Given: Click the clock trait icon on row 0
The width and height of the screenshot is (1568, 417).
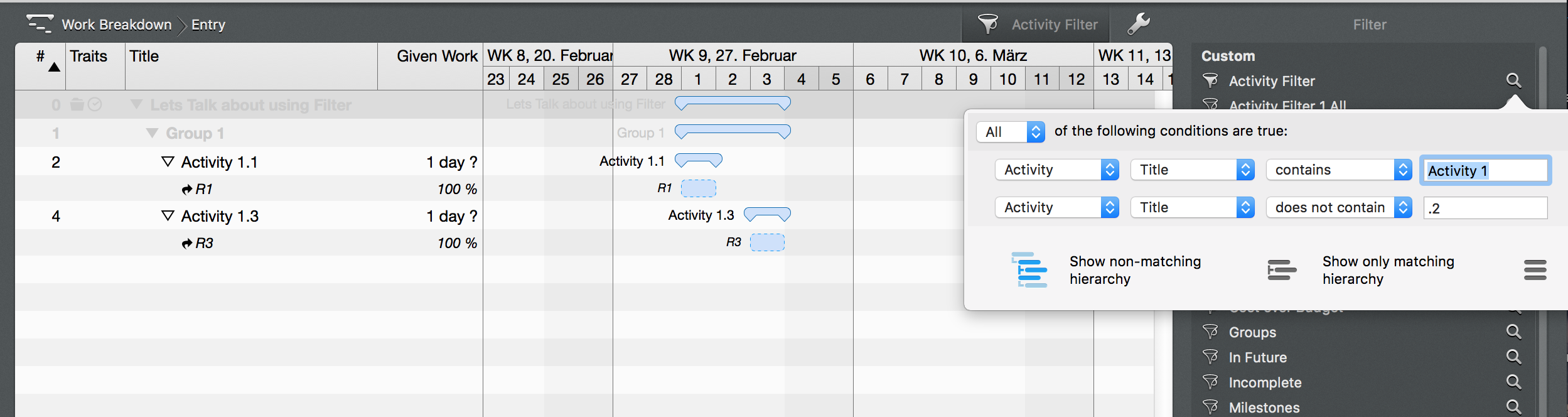Looking at the screenshot, I should pos(96,104).
